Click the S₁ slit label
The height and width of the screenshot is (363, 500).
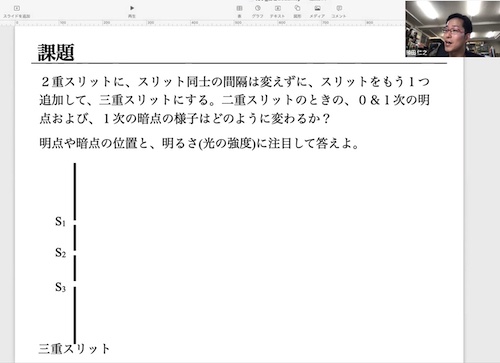coord(60,221)
